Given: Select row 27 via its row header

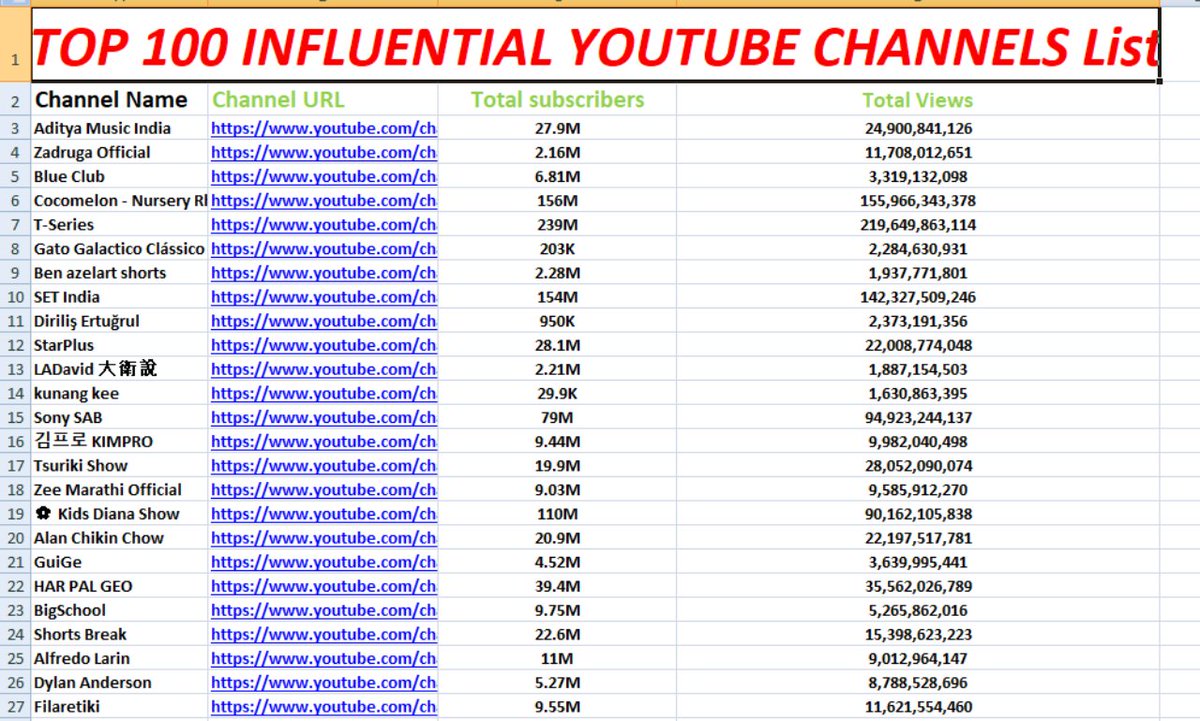Looking at the screenshot, I should tap(15, 707).
